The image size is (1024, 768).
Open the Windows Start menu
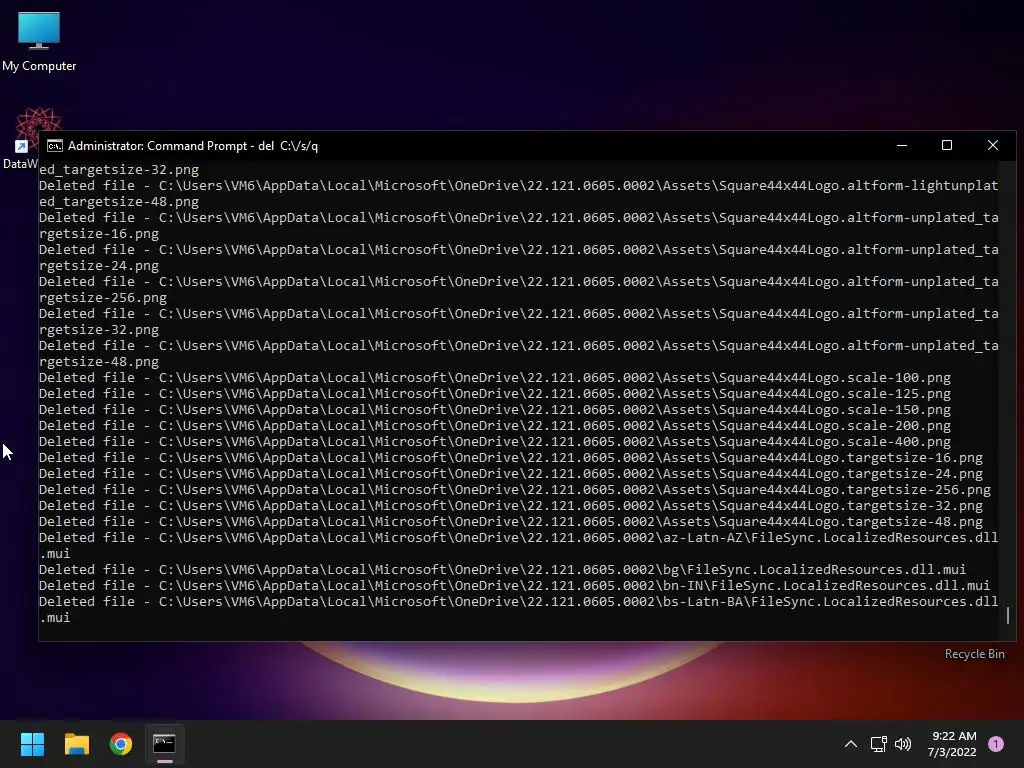(32, 744)
